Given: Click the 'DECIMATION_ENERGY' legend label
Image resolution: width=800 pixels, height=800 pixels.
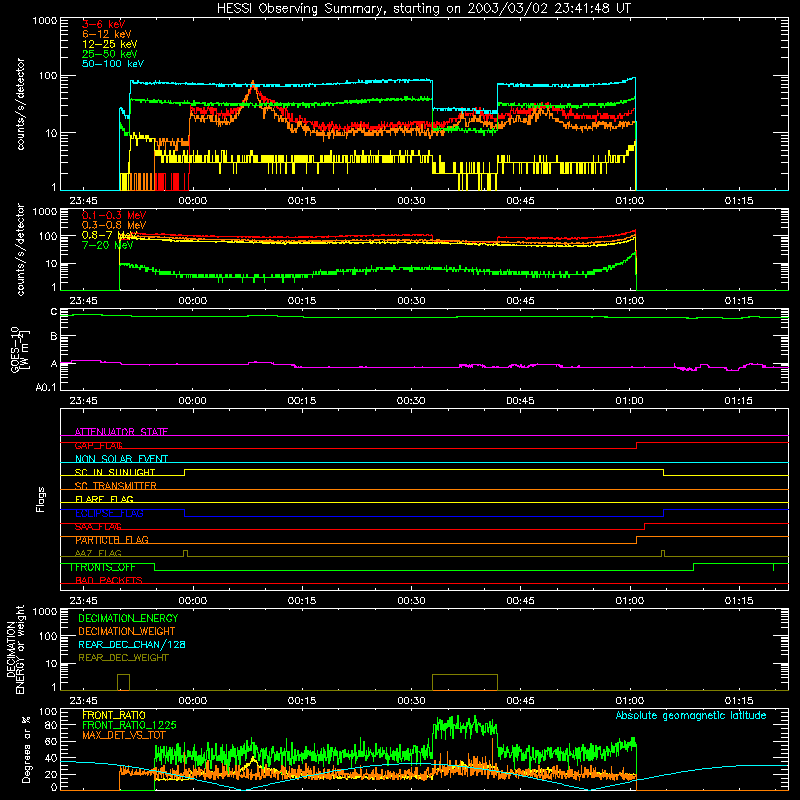Looking at the screenshot, I should point(128,618).
